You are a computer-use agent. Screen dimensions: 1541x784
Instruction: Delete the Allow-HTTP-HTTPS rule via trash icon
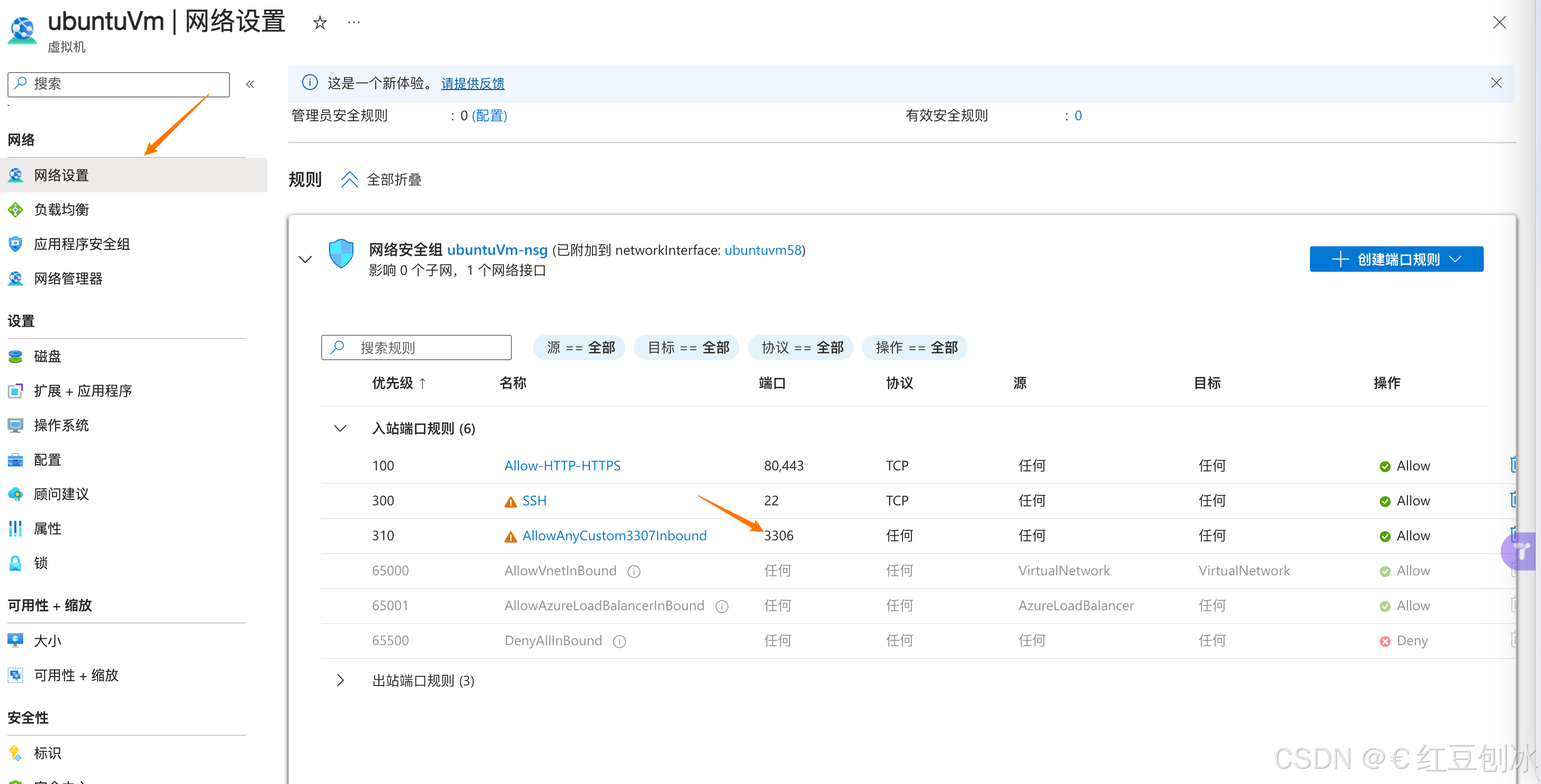point(1513,465)
